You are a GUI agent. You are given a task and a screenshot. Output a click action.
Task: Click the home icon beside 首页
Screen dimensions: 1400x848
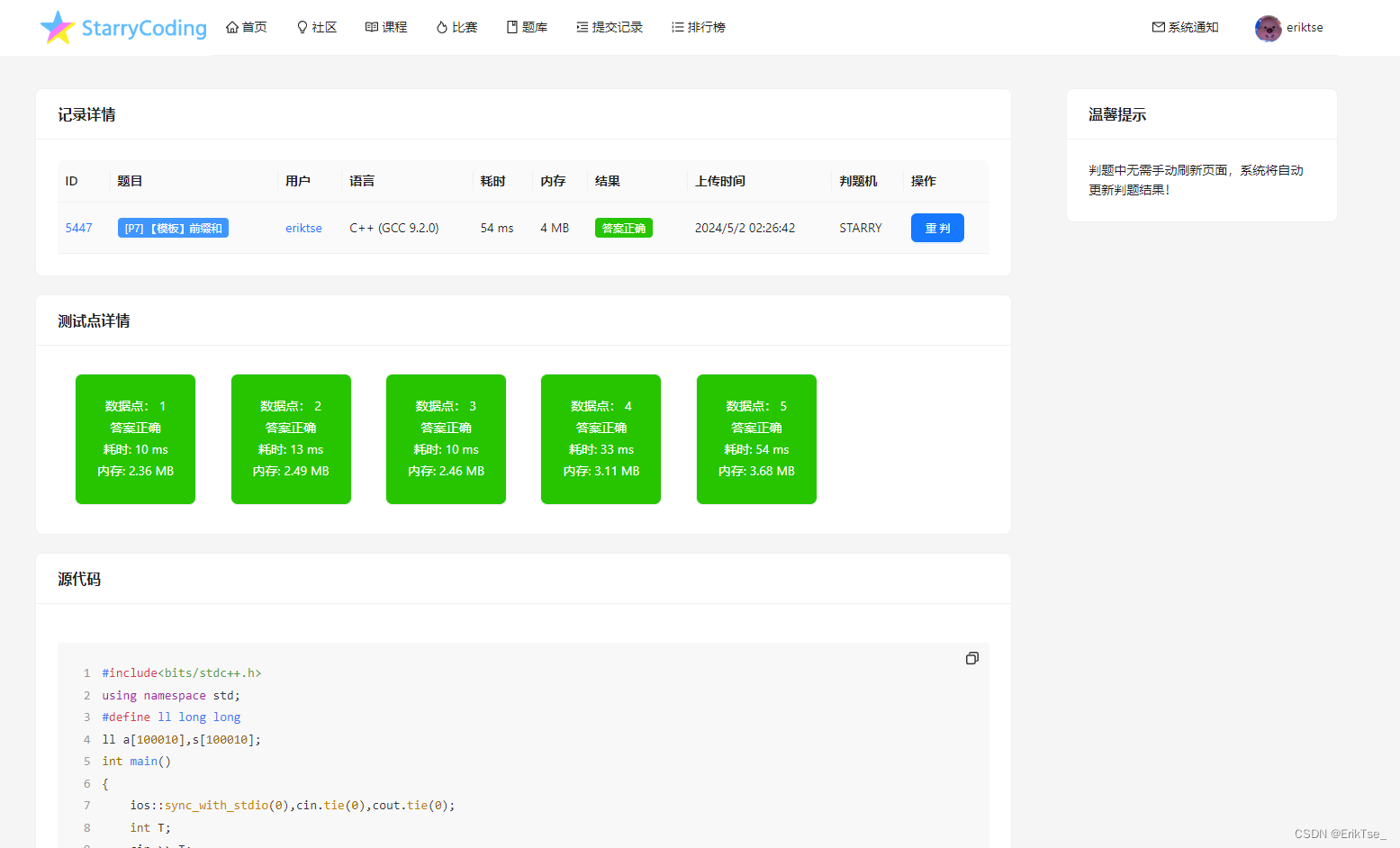click(x=232, y=27)
